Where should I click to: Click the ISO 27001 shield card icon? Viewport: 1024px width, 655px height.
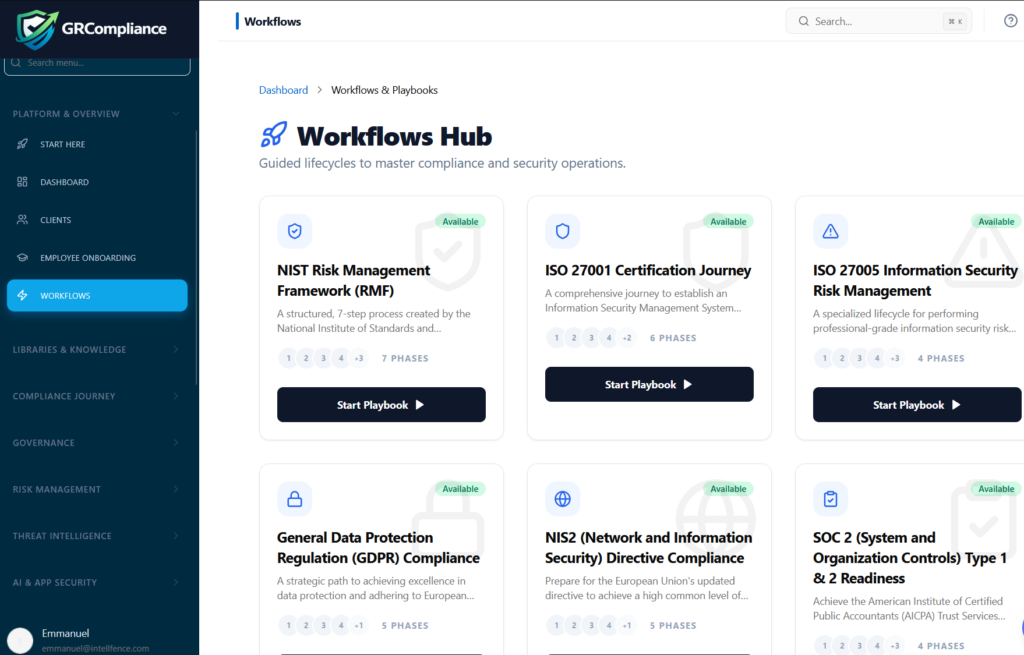click(x=562, y=231)
